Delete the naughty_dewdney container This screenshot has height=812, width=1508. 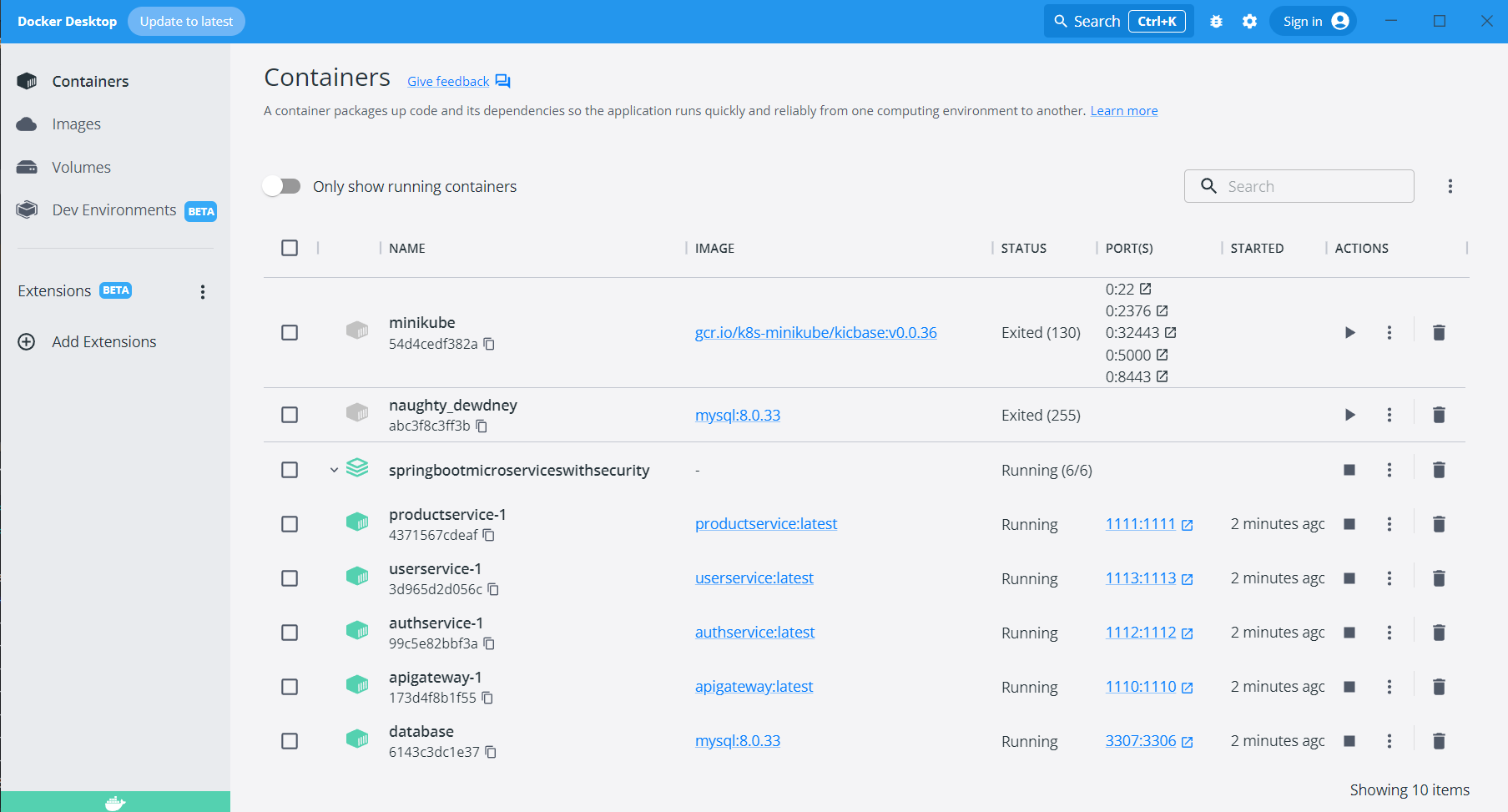[x=1439, y=415]
